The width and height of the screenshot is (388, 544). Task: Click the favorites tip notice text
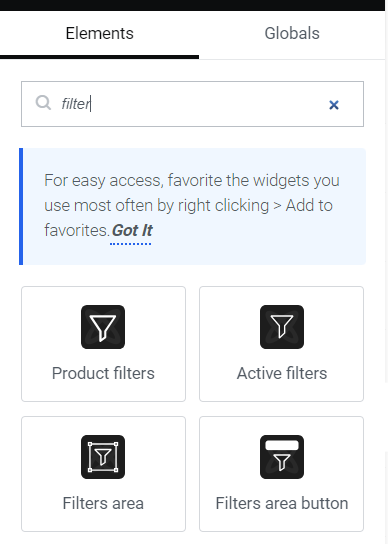(x=192, y=205)
